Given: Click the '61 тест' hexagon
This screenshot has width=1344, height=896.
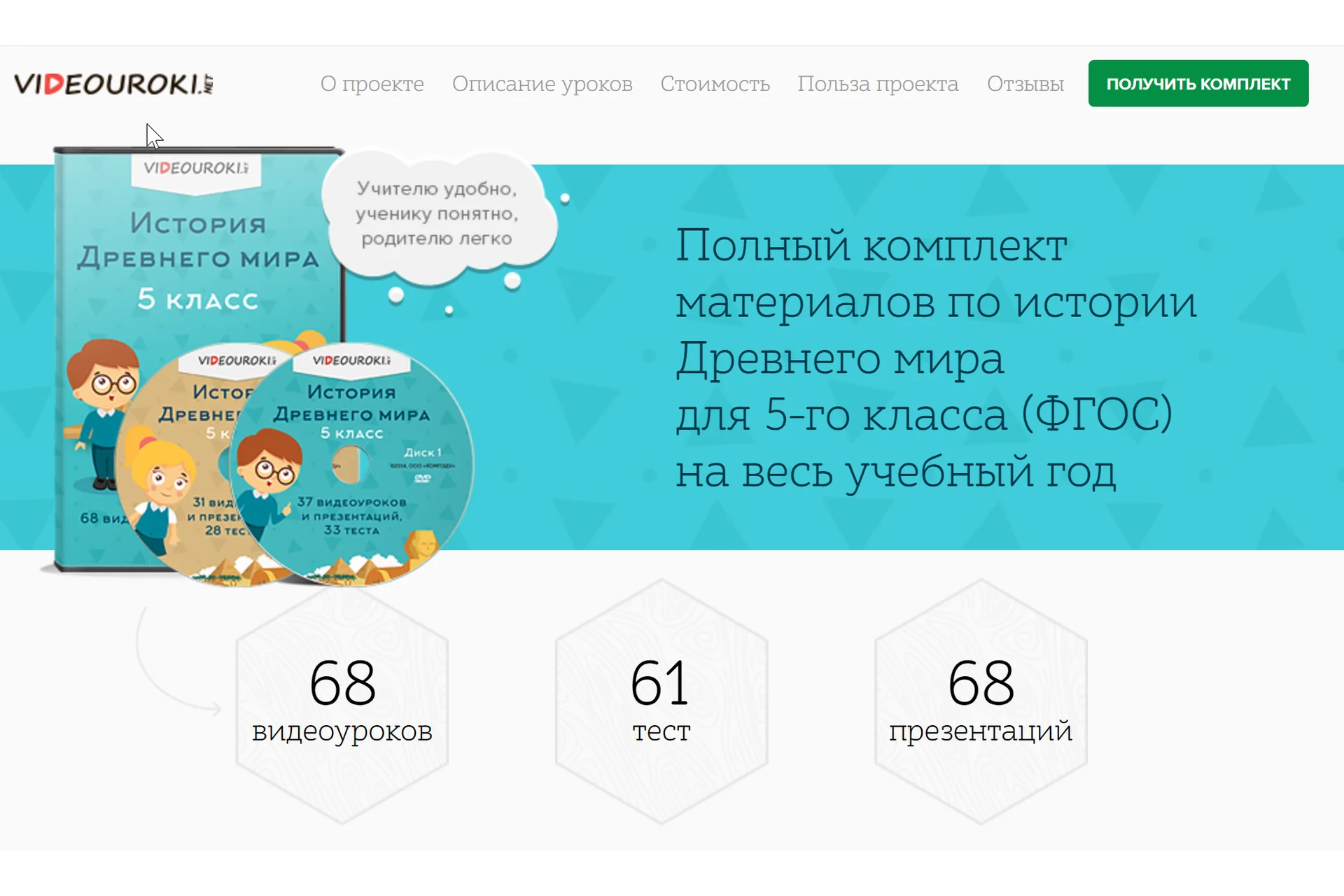Looking at the screenshot, I should [661, 700].
